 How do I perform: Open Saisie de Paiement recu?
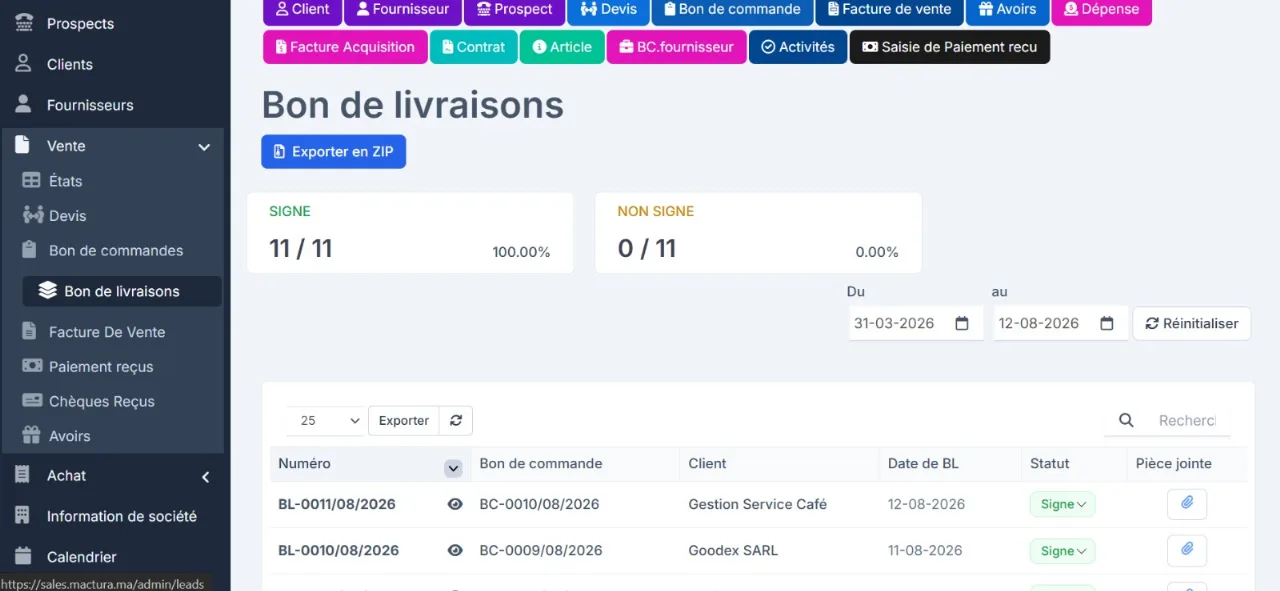pyautogui.click(x=950, y=47)
